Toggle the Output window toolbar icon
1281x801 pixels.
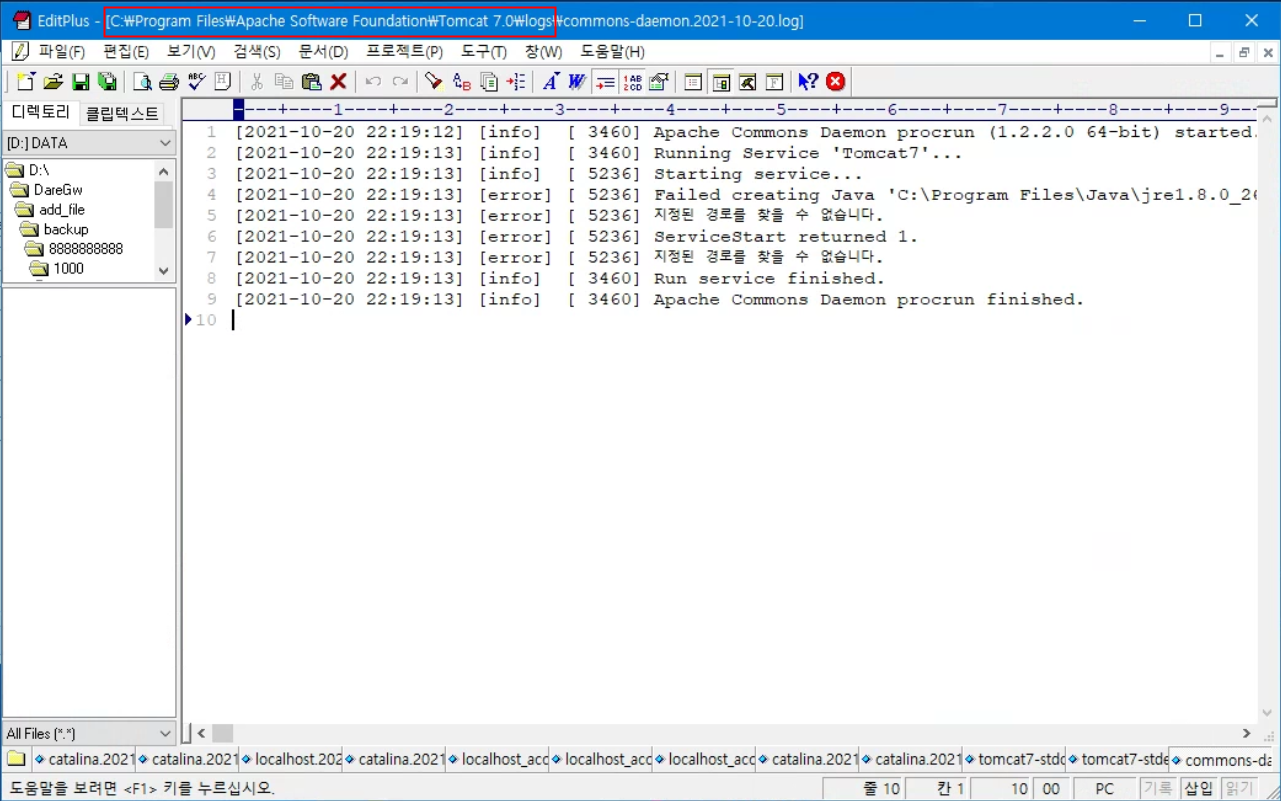pyautogui.click(x=747, y=82)
